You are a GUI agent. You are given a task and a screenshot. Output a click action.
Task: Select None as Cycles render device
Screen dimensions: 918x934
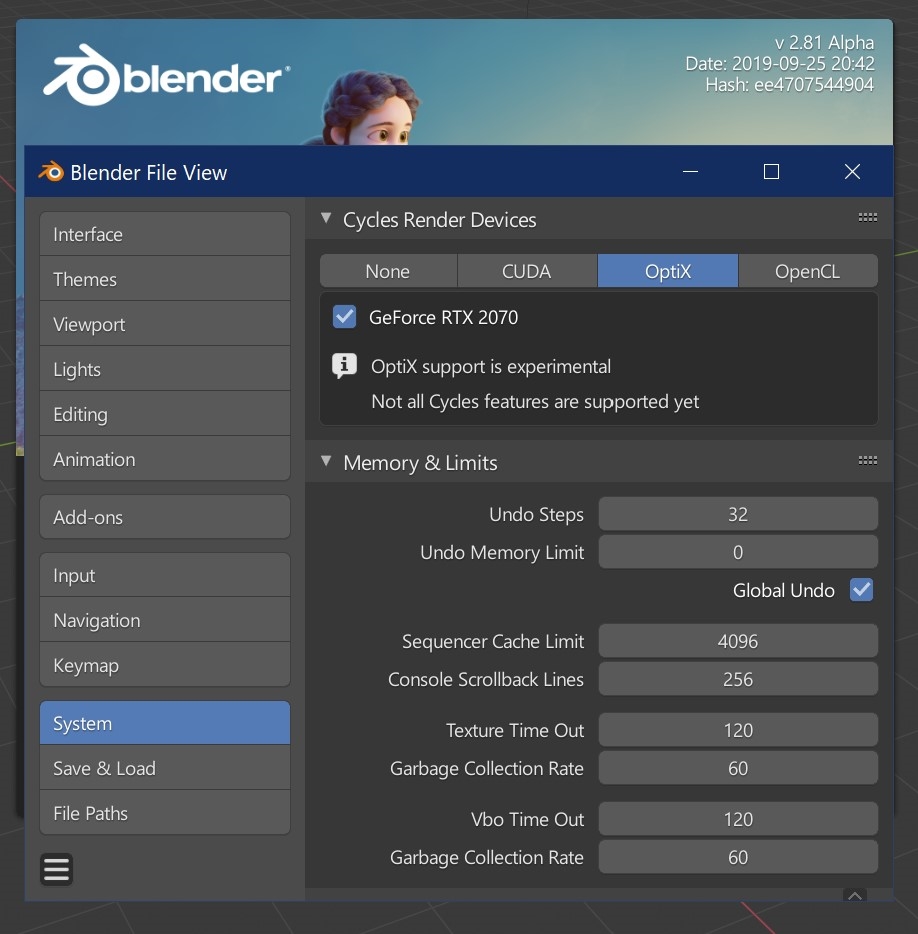[388, 271]
